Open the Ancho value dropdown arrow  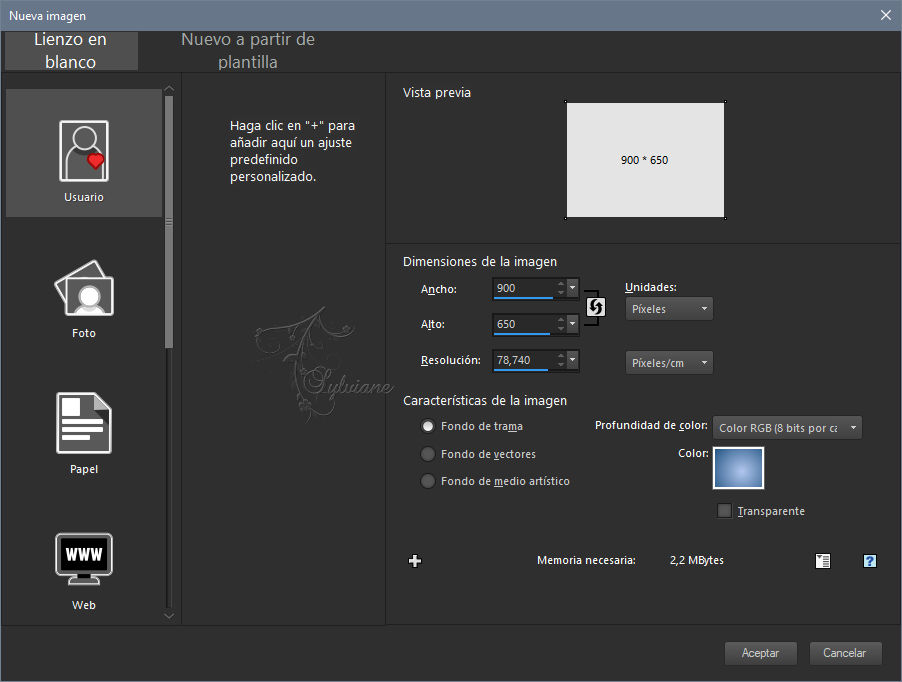[x=572, y=287]
